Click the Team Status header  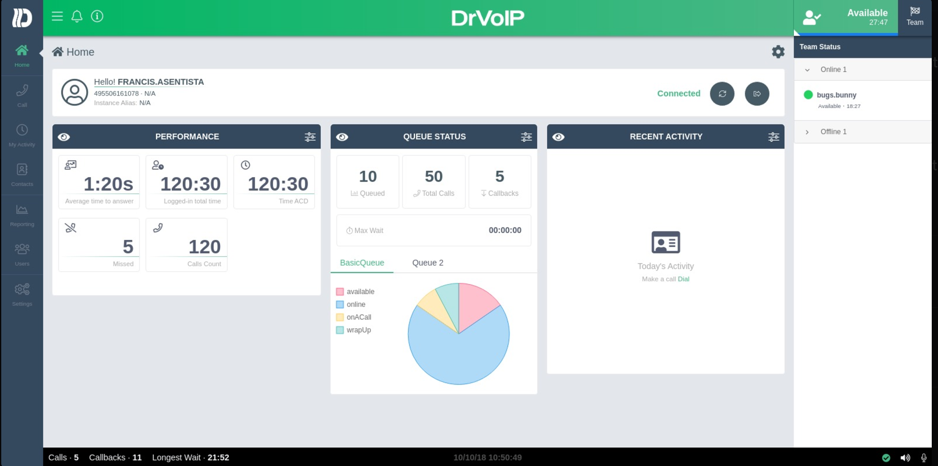[865, 47]
